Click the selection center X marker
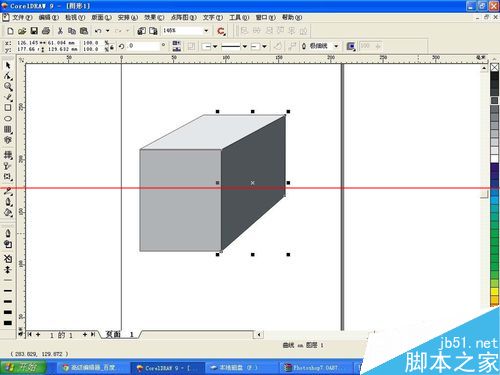The image size is (500, 375). coord(253,183)
